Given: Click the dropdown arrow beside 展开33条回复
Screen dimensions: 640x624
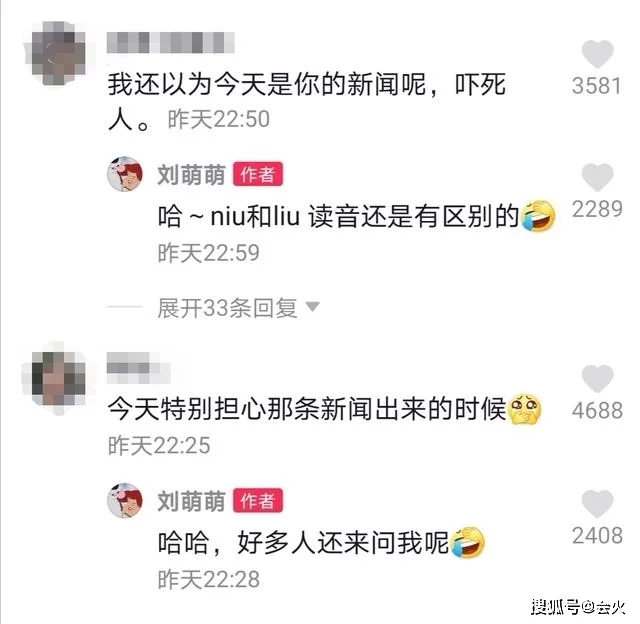Looking at the screenshot, I should pos(313,306).
